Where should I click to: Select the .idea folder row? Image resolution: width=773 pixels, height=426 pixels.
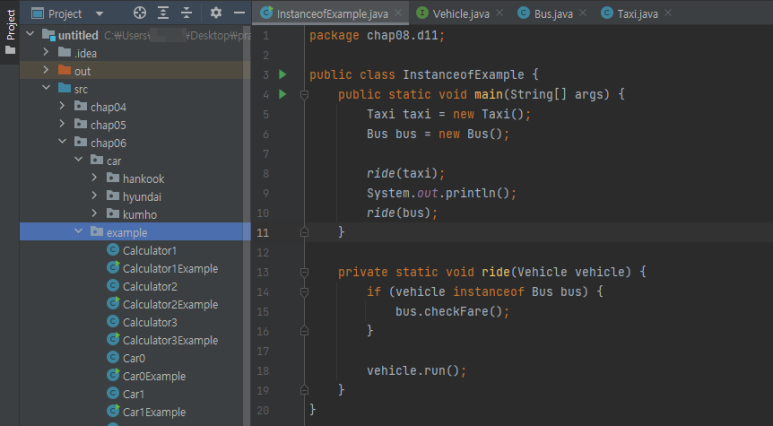135,53
